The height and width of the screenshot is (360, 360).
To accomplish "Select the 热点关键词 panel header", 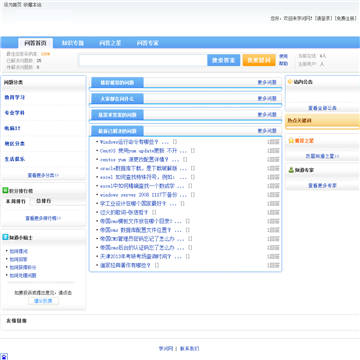I will coord(322,121).
